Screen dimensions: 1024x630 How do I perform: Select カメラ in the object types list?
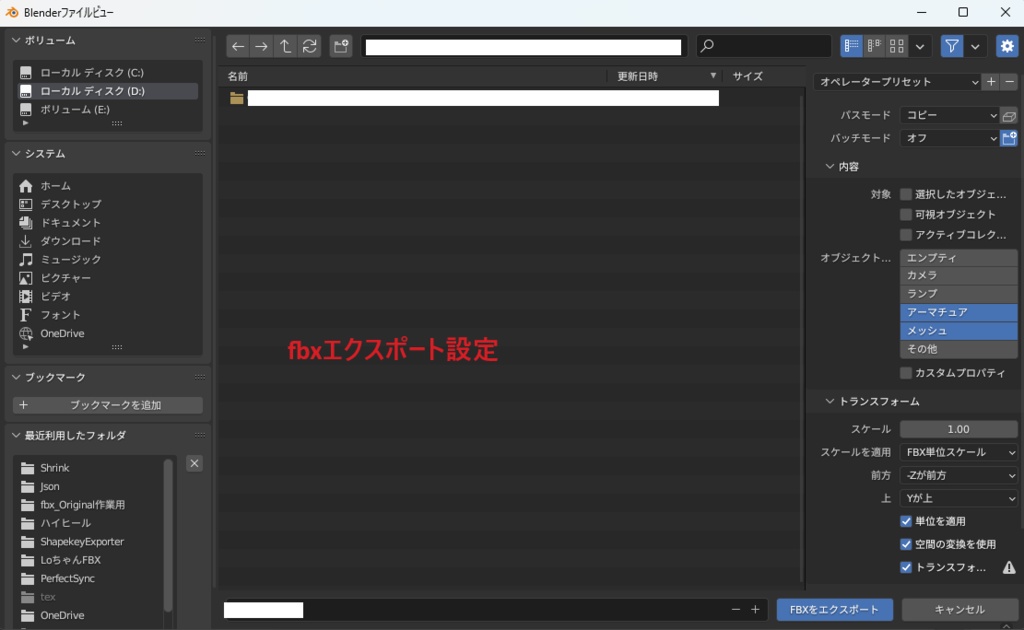pyautogui.click(x=957, y=275)
